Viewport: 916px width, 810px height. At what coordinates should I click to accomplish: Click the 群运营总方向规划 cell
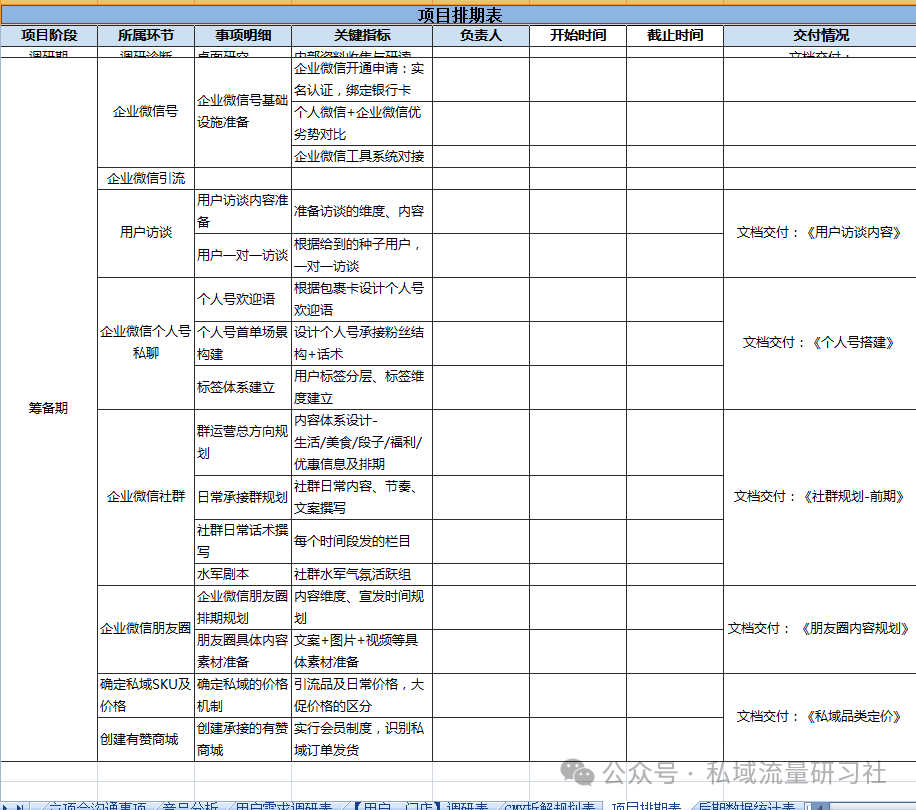pyautogui.click(x=243, y=443)
